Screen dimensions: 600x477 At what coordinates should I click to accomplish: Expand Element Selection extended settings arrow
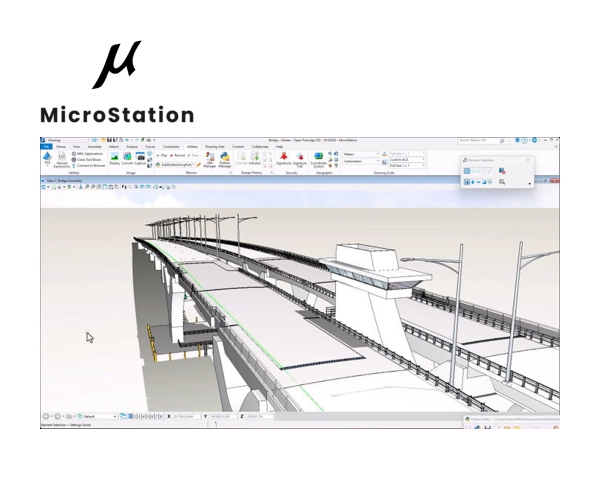530,184
